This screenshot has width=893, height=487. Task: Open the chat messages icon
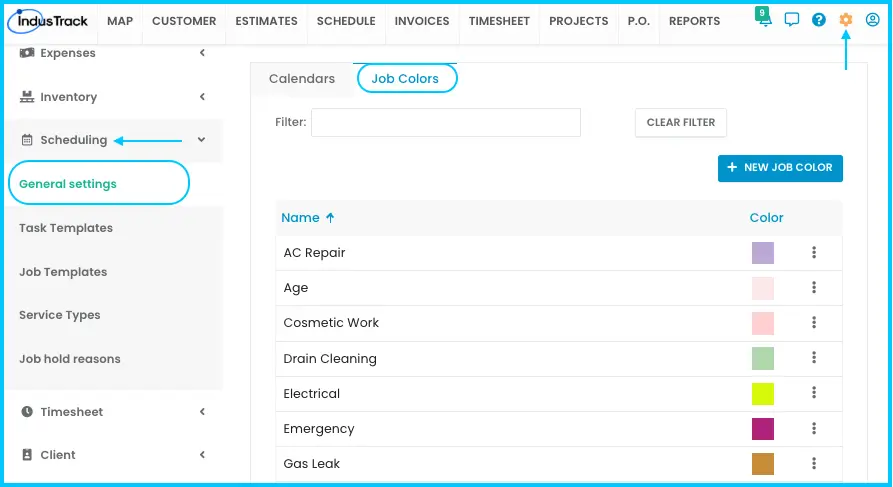pyautogui.click(x=792, y=20)
